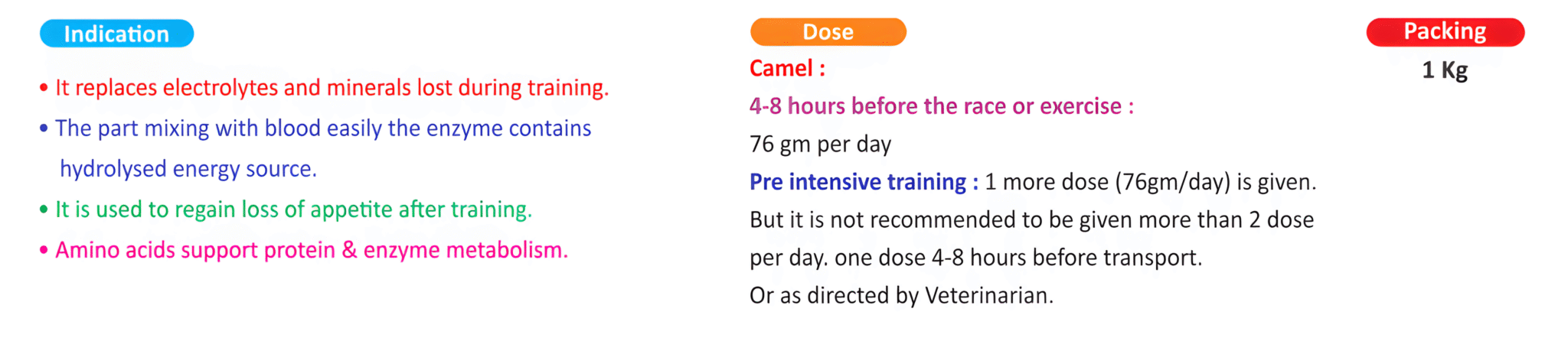Click the orange Dose badge
Image resolution: width=1568 pixels, height=341 pixels.
pos(828,32)
